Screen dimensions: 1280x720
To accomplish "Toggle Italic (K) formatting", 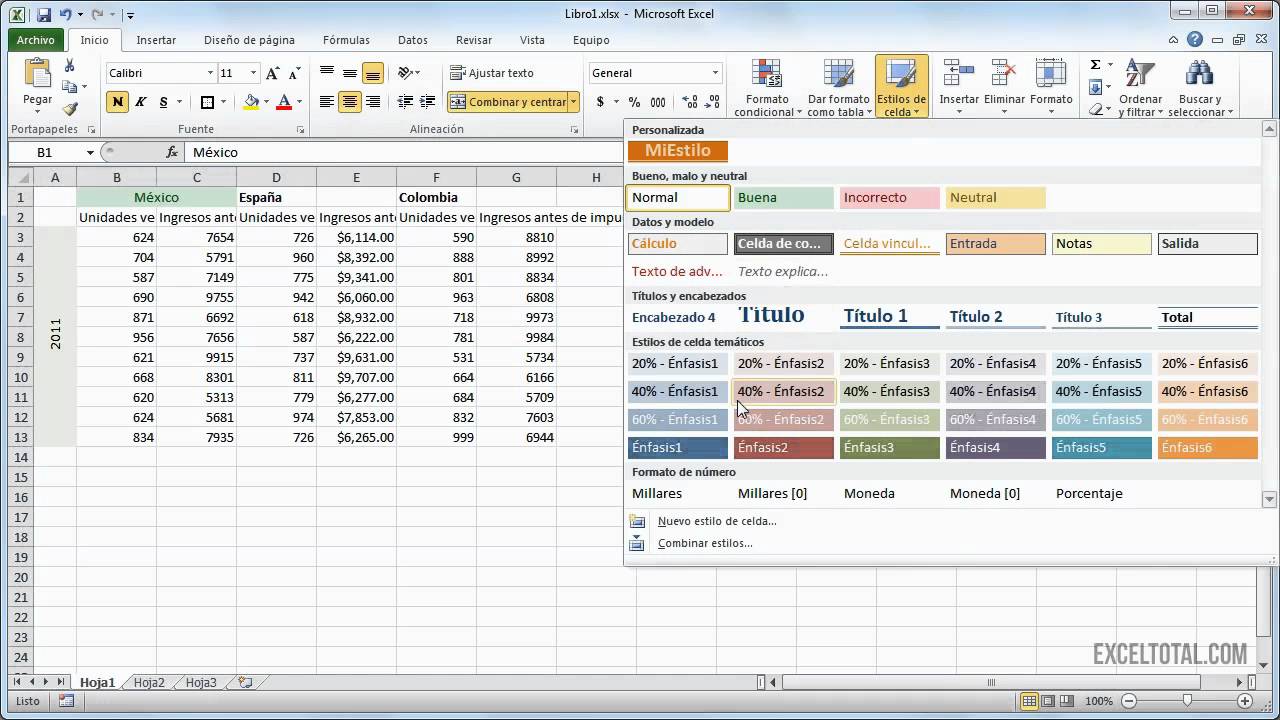I will tap(141, 102).
